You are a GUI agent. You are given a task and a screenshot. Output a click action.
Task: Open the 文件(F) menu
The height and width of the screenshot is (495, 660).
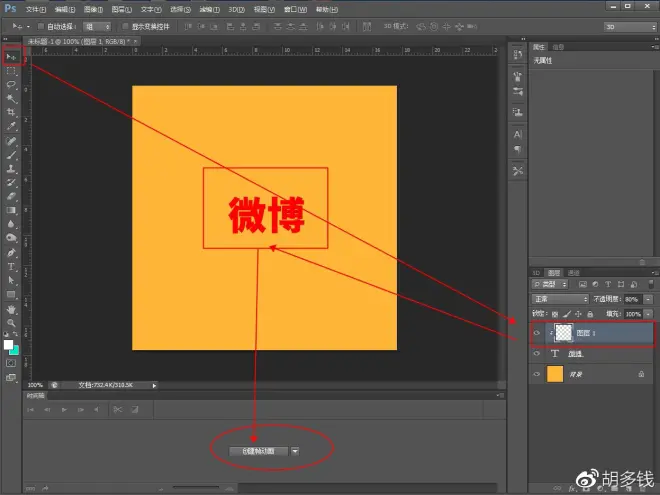click(x=36, y=9)
